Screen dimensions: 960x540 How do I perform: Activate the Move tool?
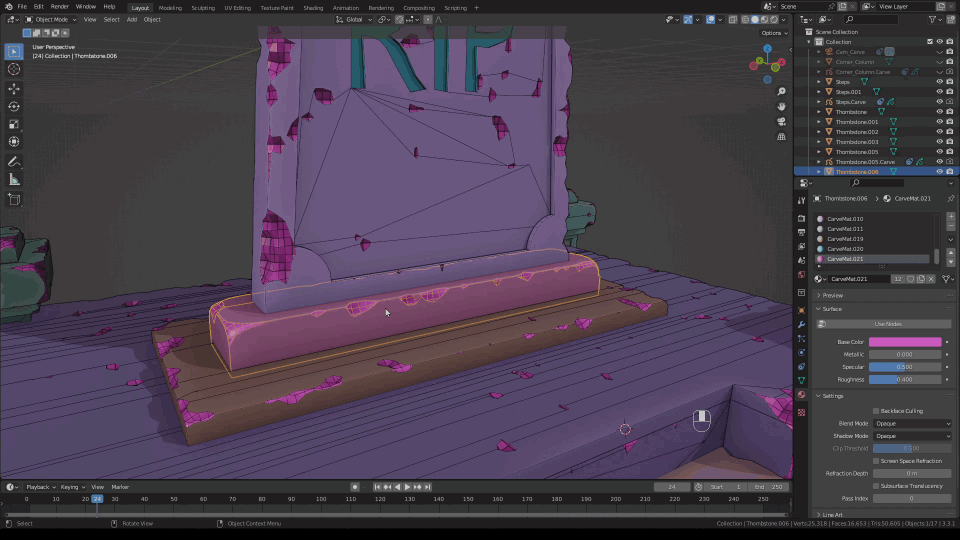click(14, 88)
